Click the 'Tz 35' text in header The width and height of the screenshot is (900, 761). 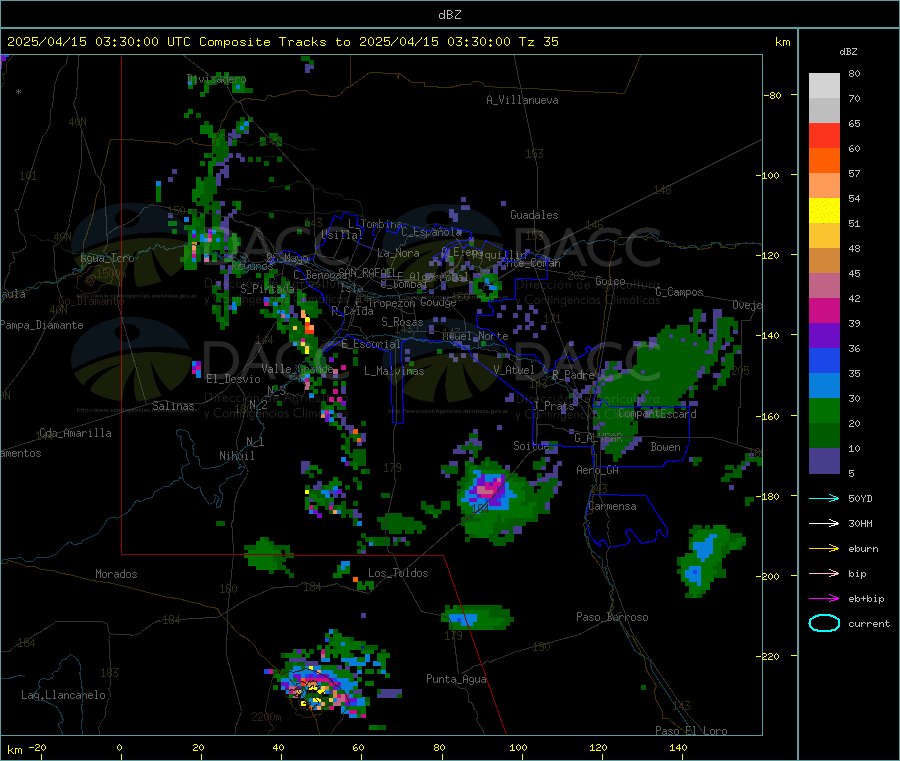point(538,41)
